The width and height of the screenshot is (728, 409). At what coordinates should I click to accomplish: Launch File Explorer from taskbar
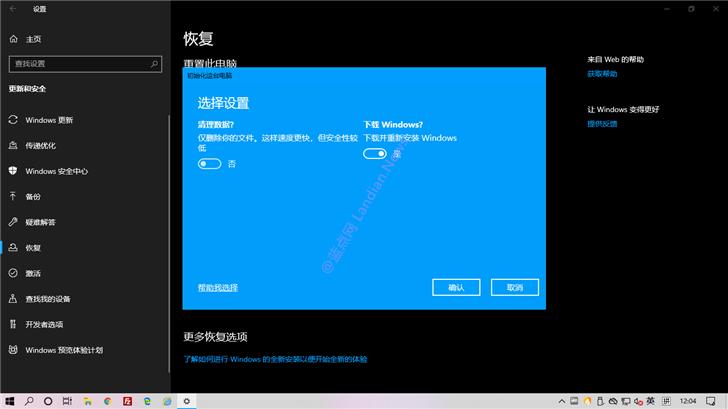88,401
